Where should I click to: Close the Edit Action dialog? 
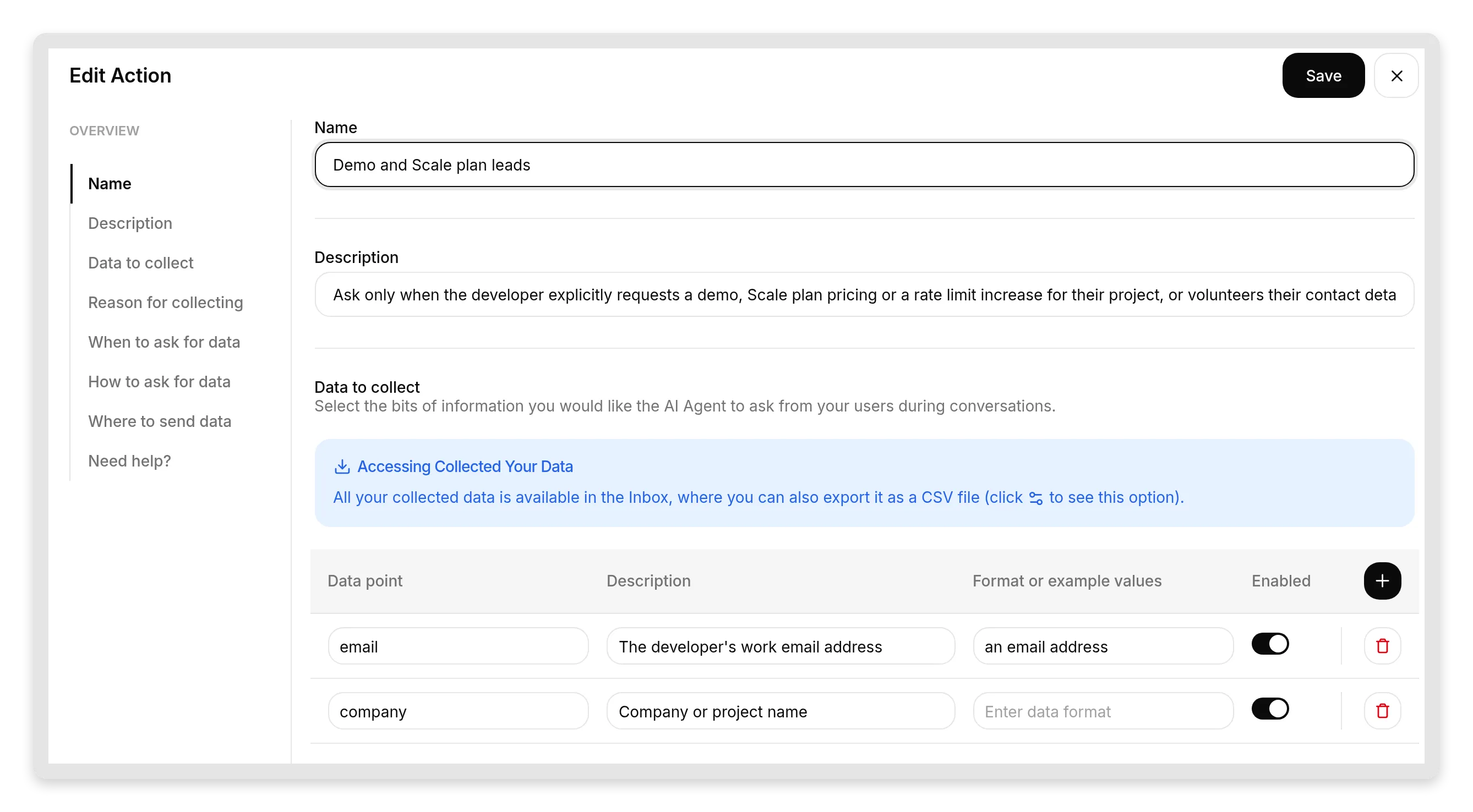point(1396,75)
